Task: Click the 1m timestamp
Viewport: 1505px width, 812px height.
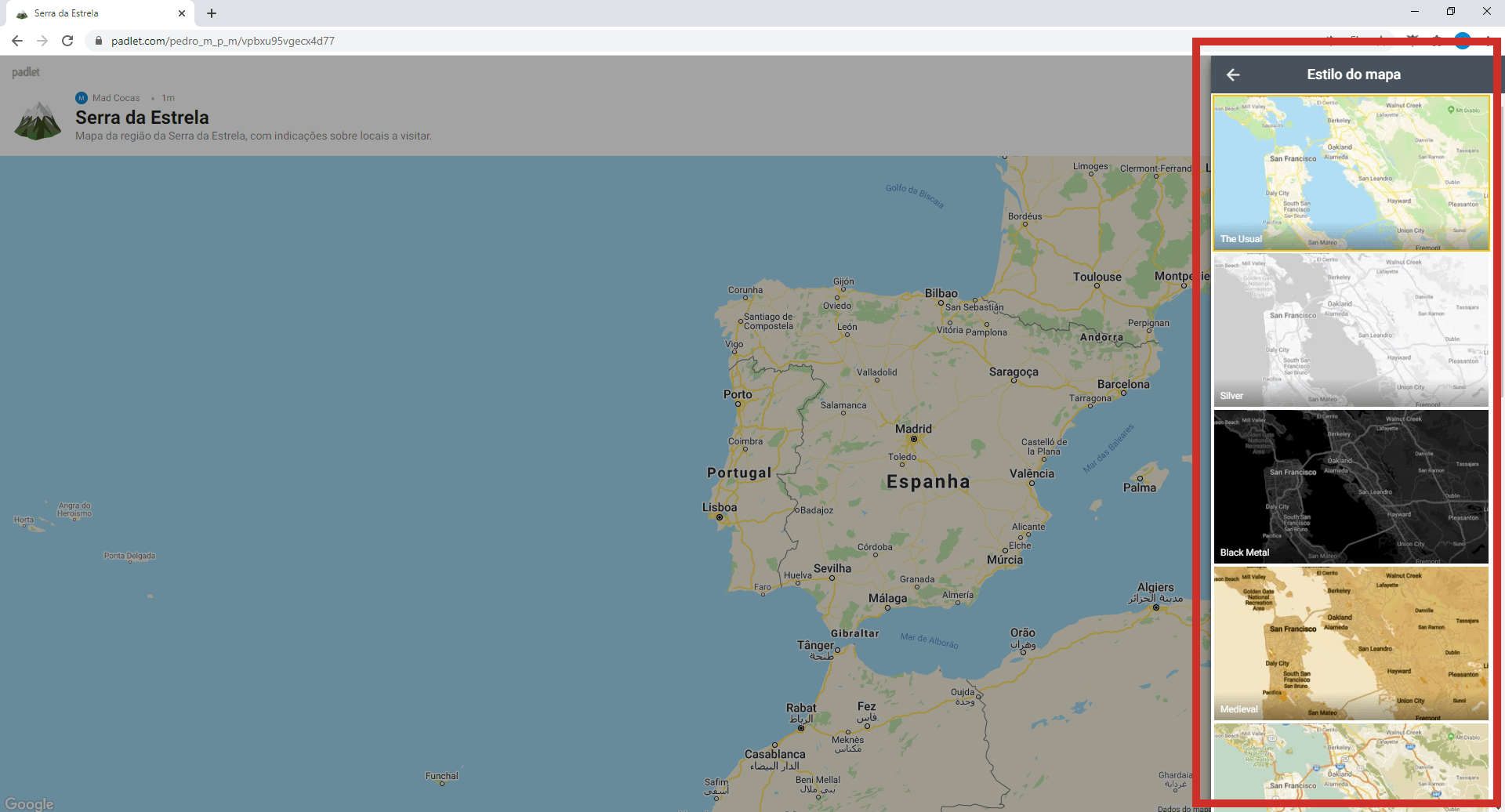Action: pos(168,98)
